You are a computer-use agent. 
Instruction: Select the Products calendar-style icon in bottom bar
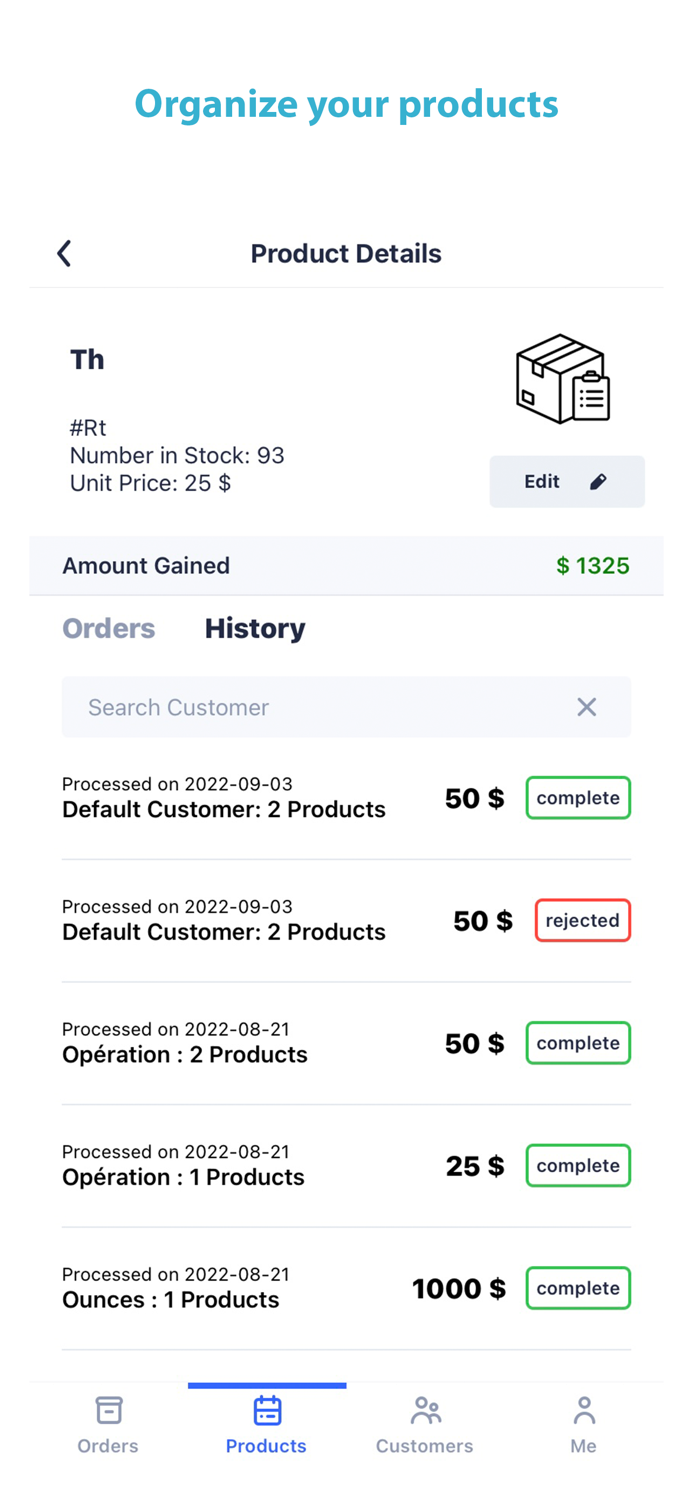(x=266, y=1410)
